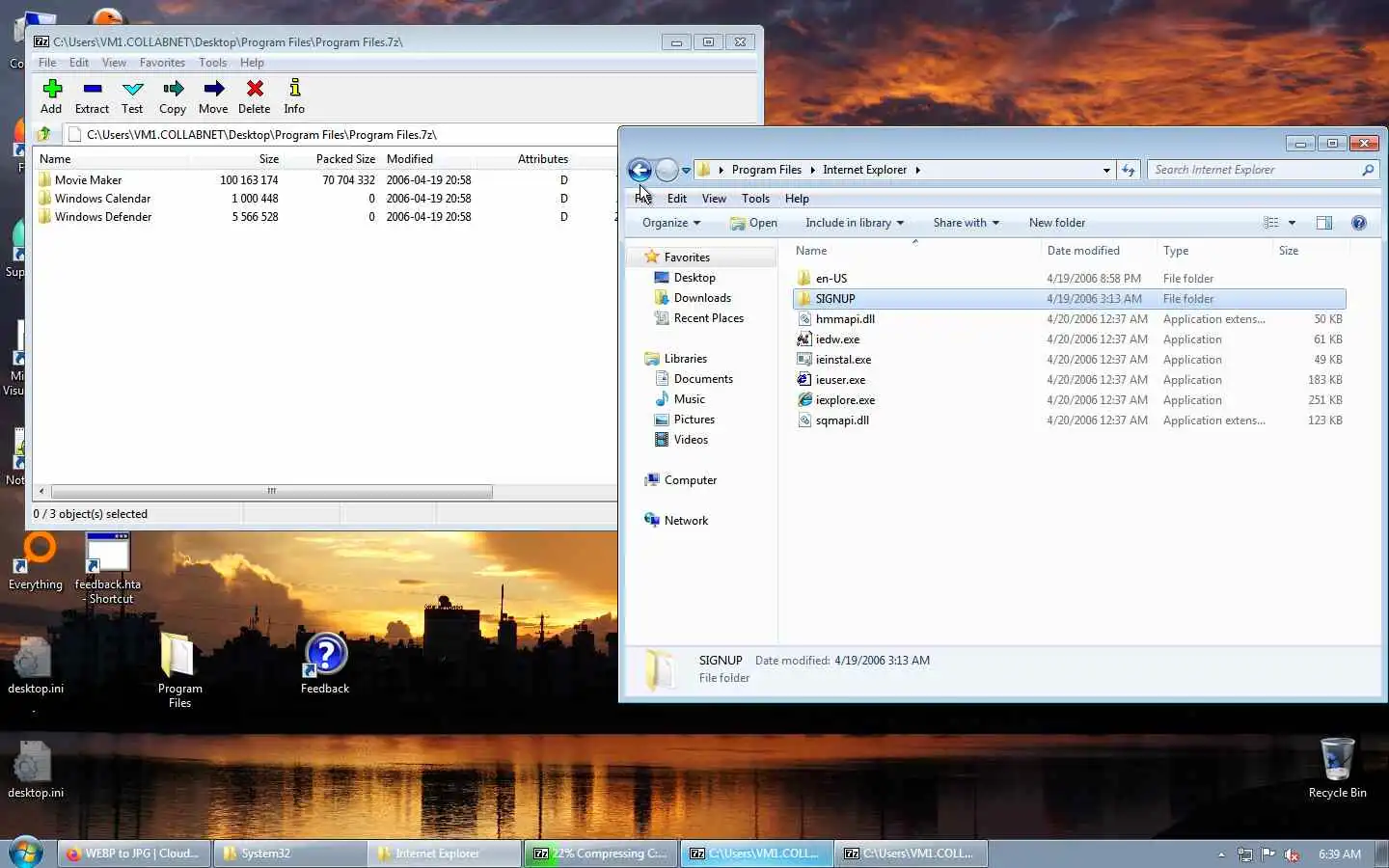
Task: Click New folder in Explorer toolbar
Action: (x=1057, y=223)
